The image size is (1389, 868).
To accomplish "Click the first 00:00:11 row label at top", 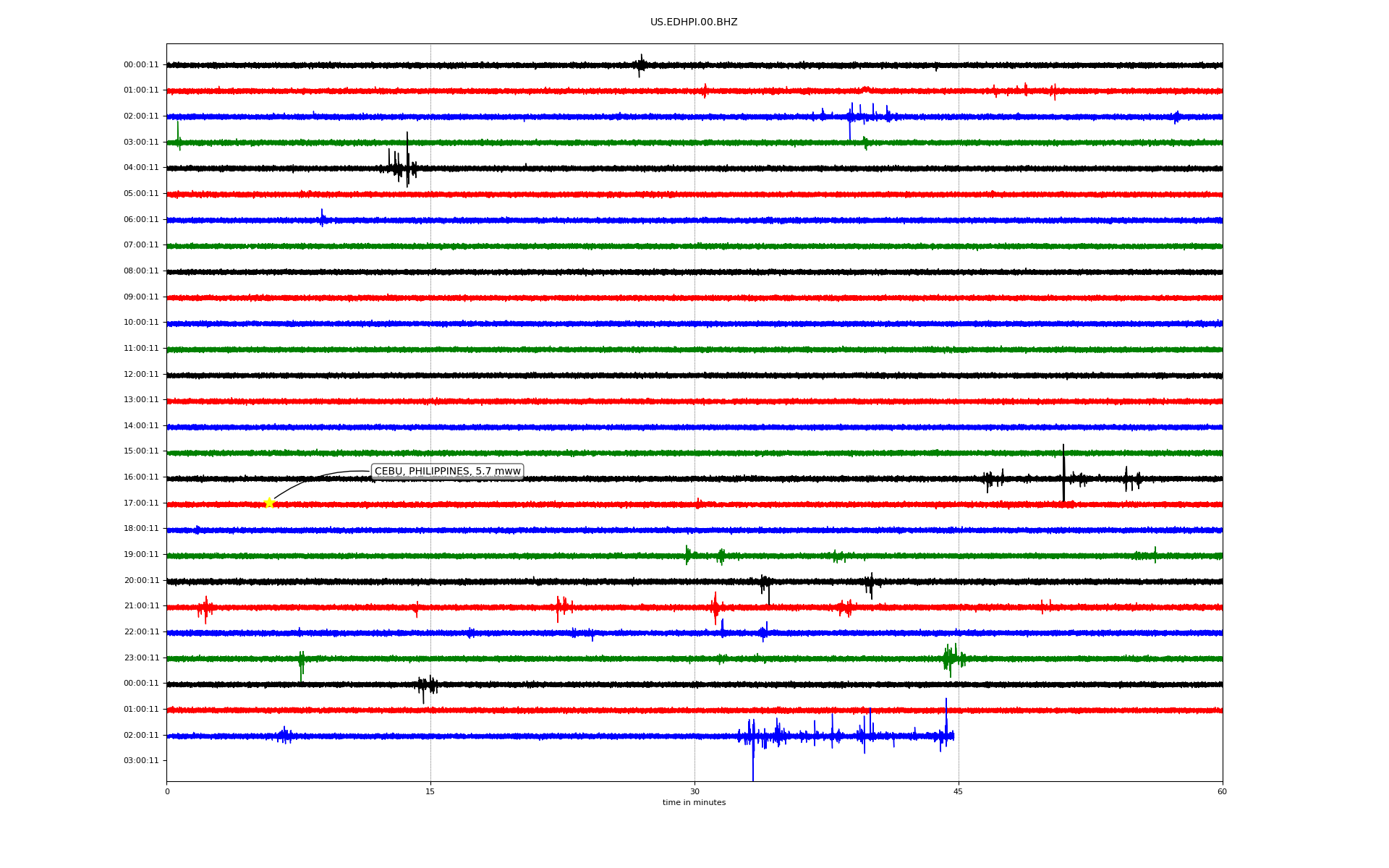I will (x=141, y=65).
